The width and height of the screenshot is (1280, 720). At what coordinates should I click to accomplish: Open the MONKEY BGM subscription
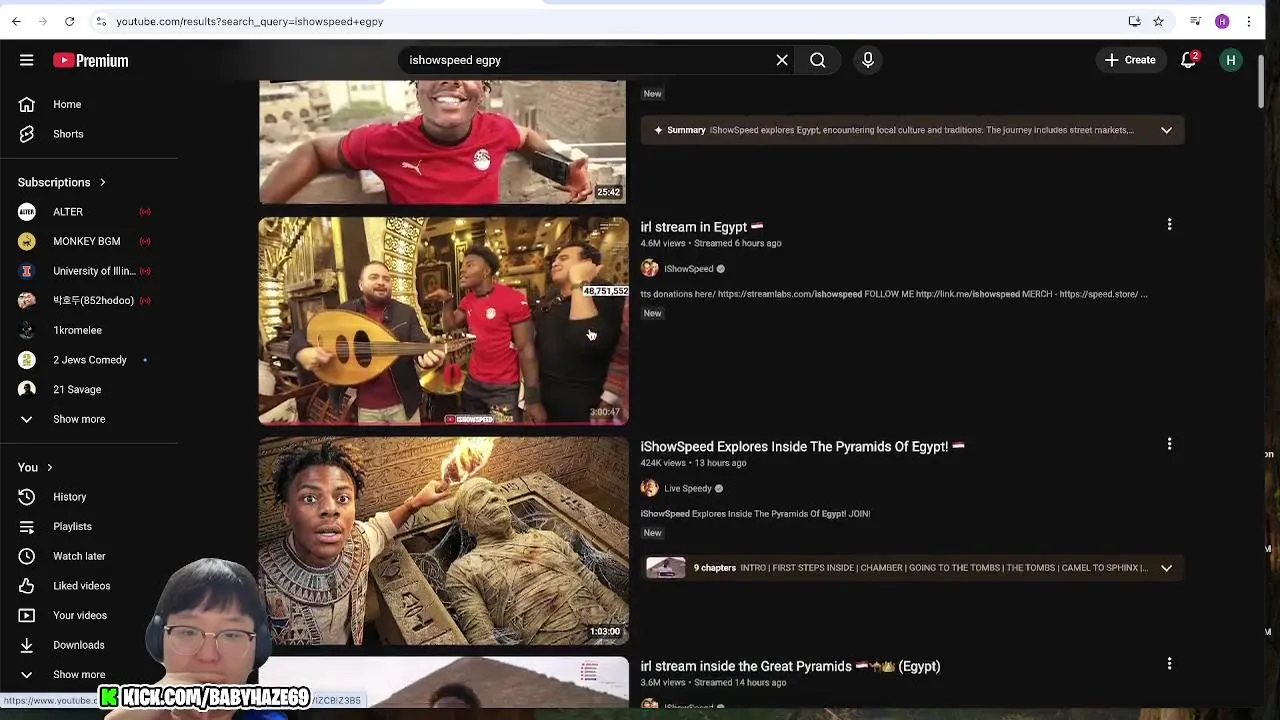pos(89,241)
